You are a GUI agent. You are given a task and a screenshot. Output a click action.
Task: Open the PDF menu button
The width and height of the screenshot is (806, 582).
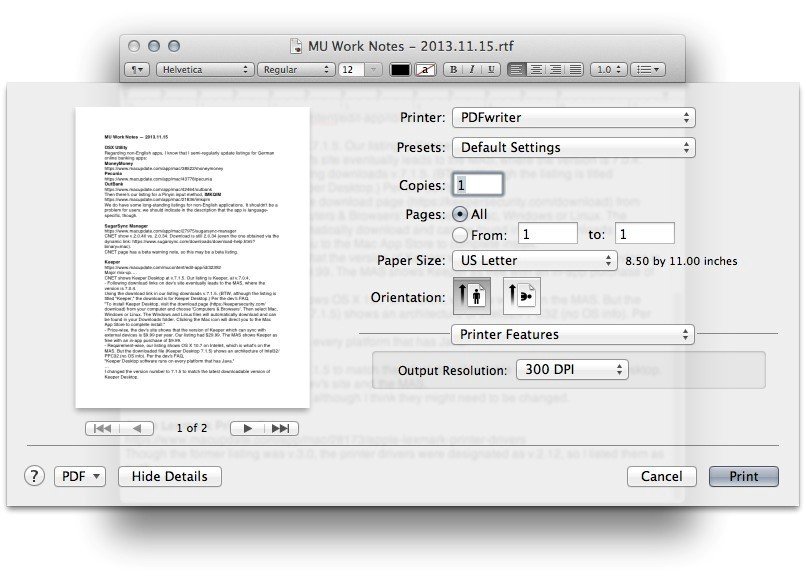[80, 477]
